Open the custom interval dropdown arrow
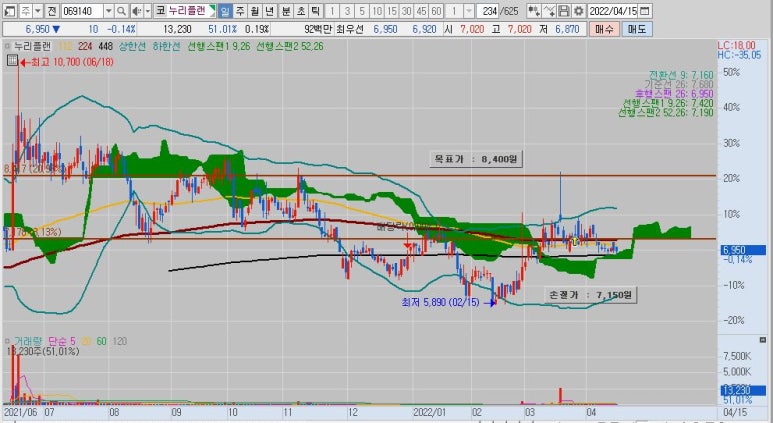Screen dimensions: 773x423 469,10
